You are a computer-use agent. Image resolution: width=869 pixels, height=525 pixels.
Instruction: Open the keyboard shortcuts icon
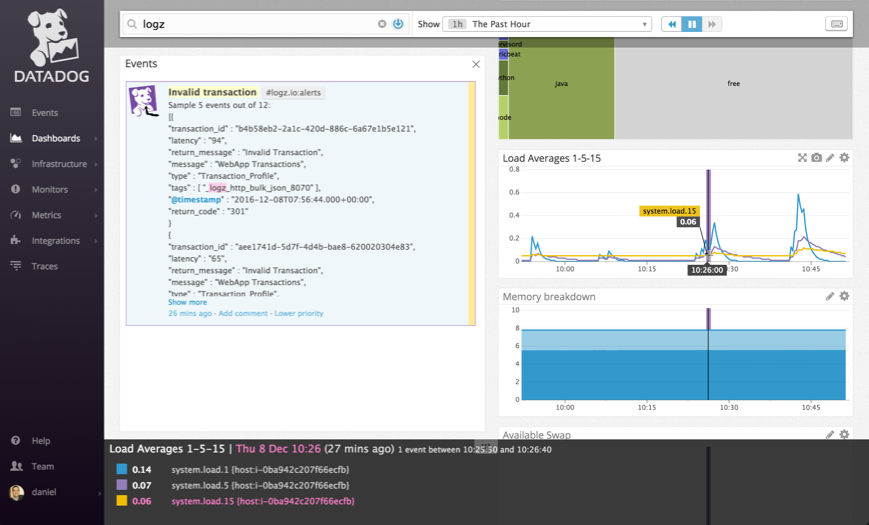tap(837, 24)
